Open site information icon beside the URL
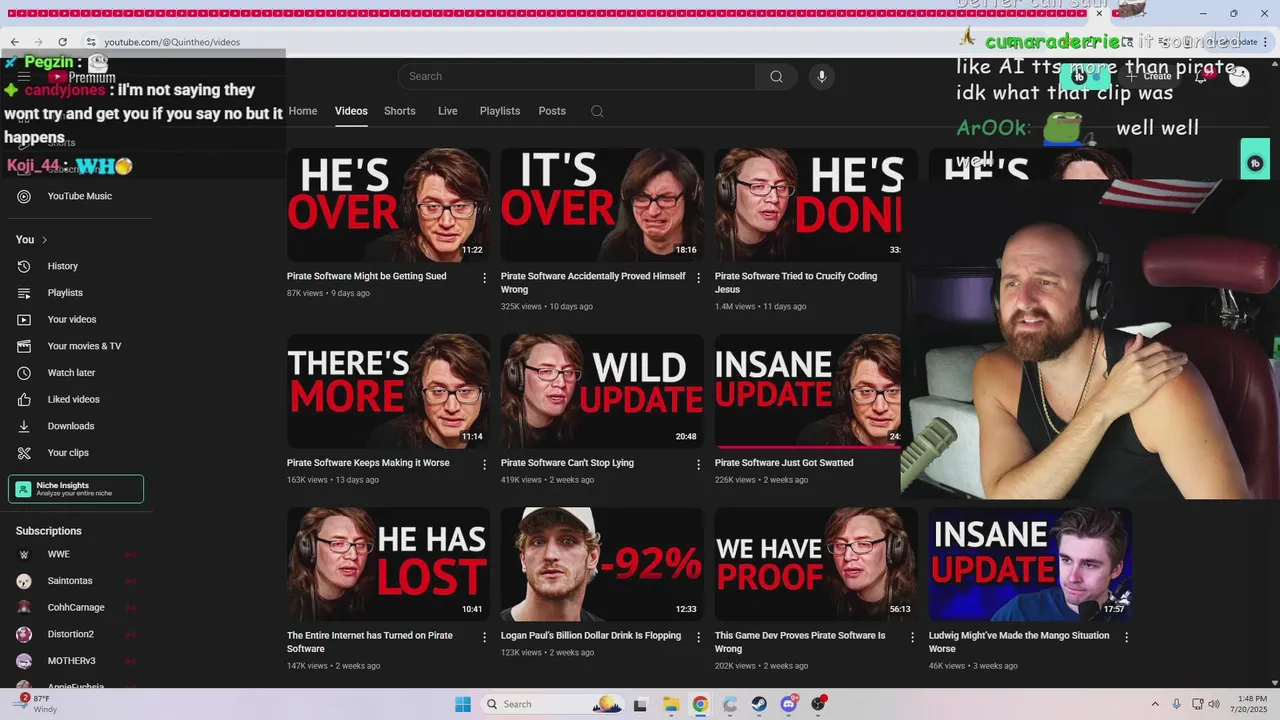This screenshot has width=1280, height=720. [x=91, y=42]
